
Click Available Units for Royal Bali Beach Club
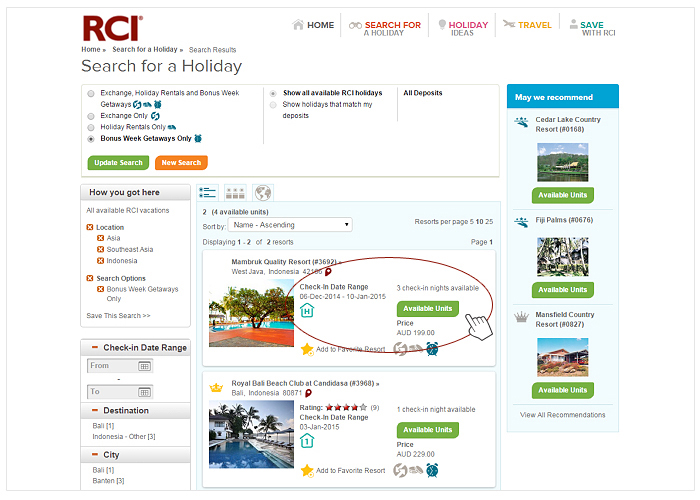pyautogui.click(x=428, y=430)
